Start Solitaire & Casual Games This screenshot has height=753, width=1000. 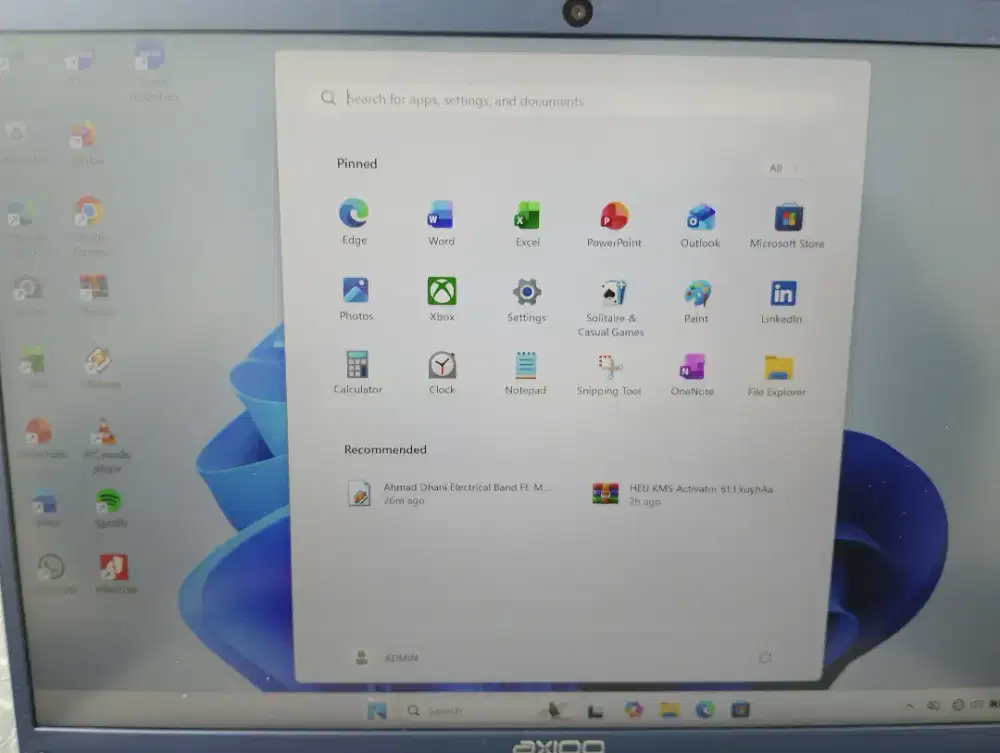click(611, 292)
